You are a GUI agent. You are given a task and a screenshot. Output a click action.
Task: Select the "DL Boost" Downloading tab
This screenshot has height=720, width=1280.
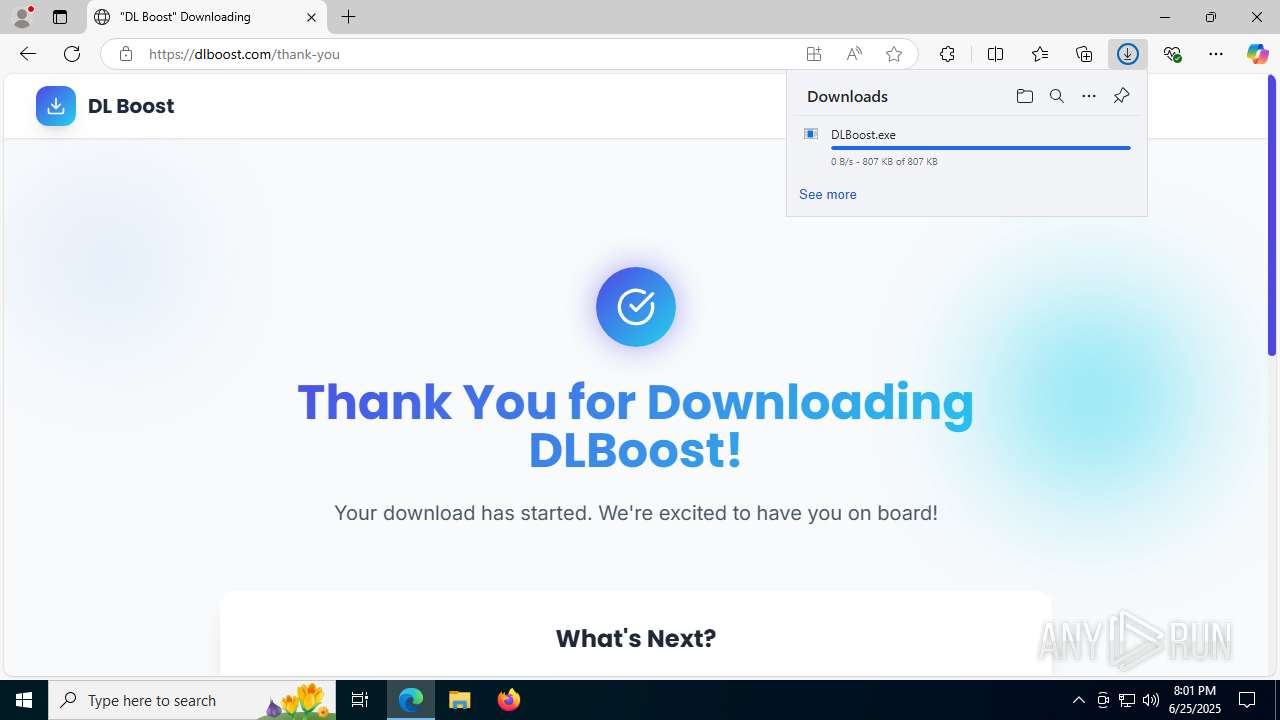pos(207,17)
